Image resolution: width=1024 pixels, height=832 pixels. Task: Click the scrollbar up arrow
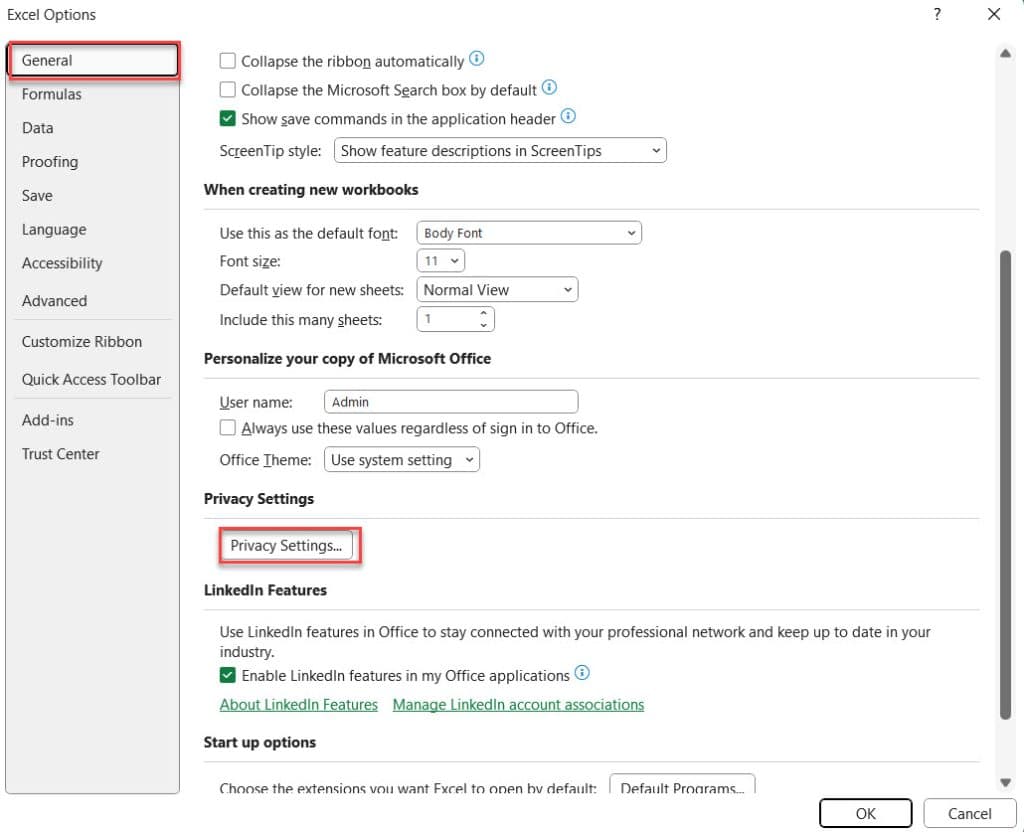coord(1006,54)
